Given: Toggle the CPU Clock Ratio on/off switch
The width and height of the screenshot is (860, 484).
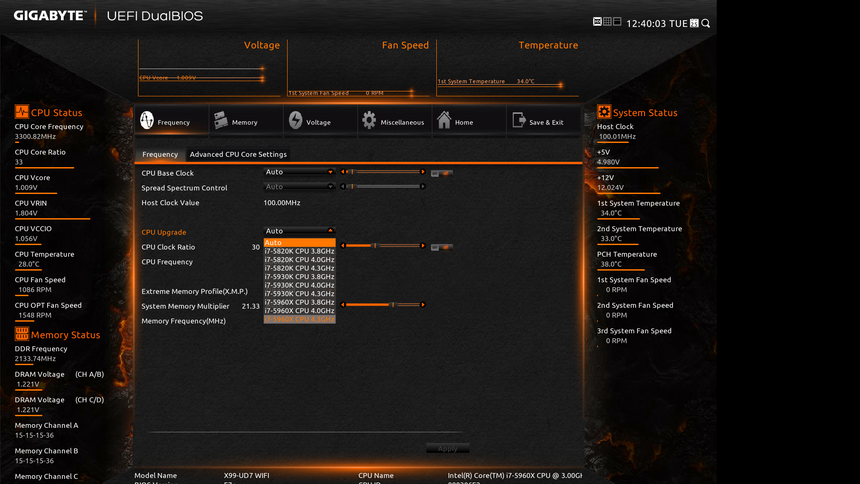Looking at the screenshot, I should click(442, 247).
